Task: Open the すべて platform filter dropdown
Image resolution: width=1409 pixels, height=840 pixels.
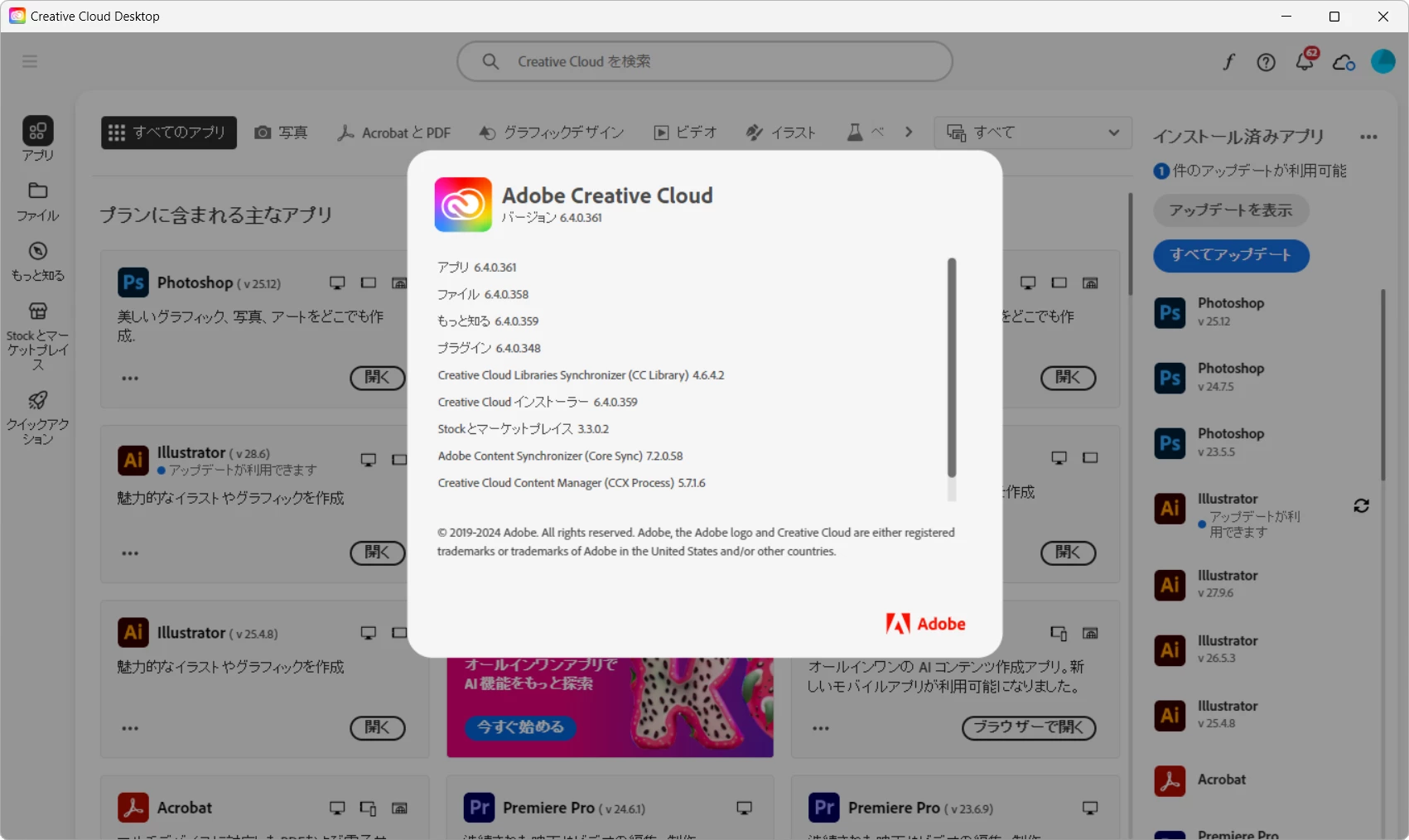Action: pos(1032,133)
